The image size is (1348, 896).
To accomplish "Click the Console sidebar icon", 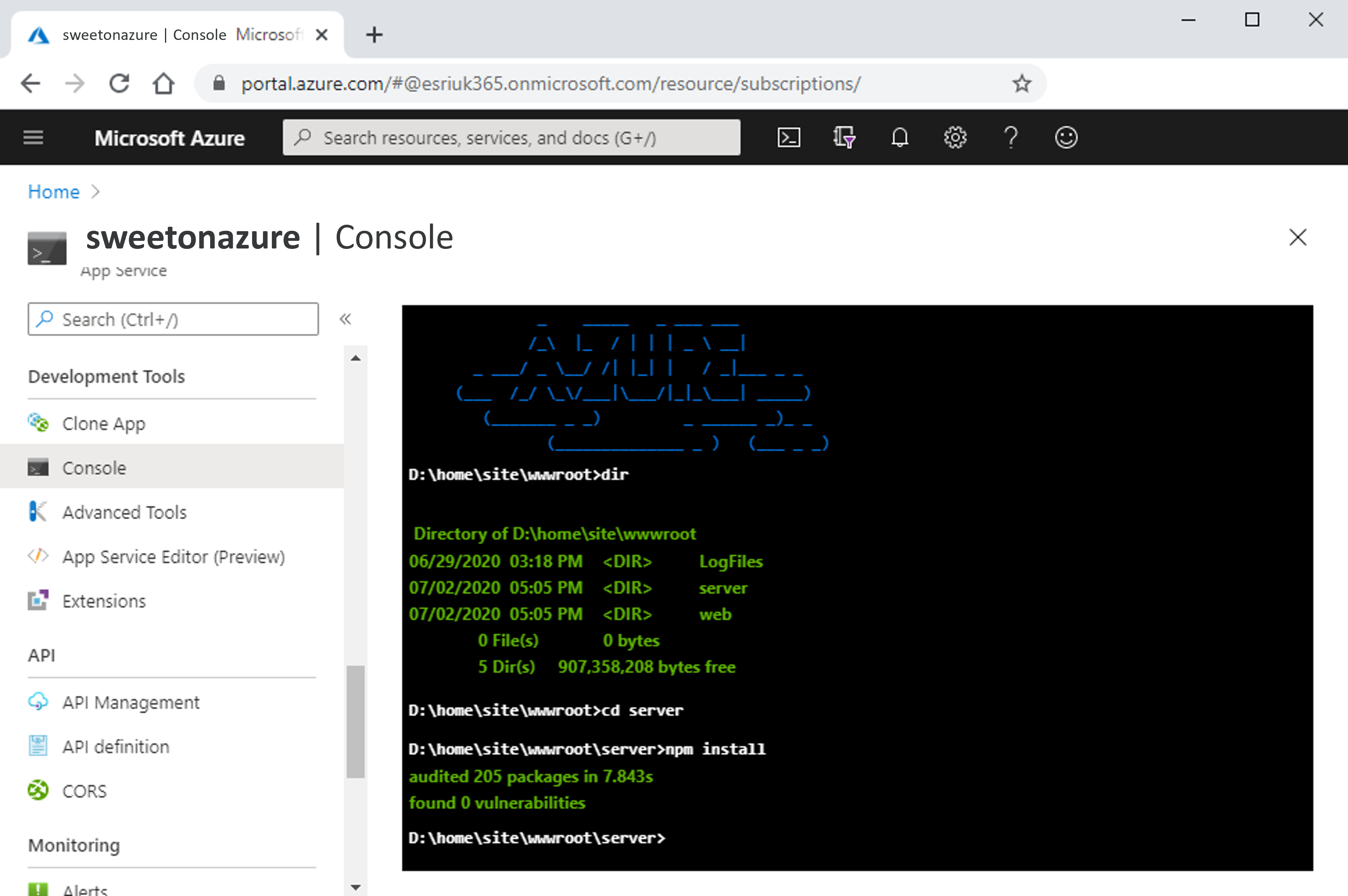I will click(38, 468).
